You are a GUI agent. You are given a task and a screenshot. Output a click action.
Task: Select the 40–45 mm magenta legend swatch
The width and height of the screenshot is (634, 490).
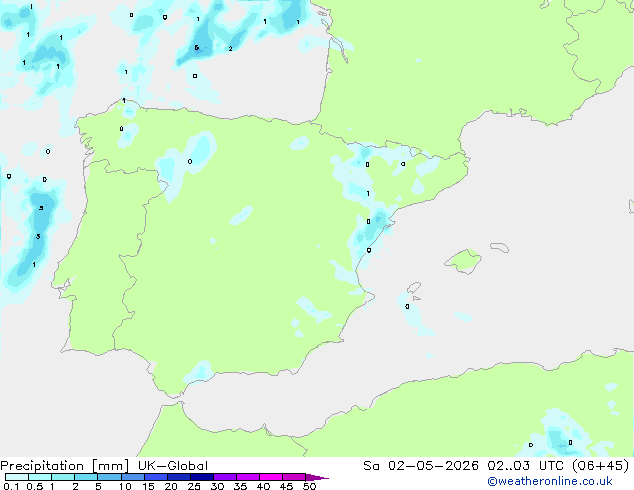[271, 477]
